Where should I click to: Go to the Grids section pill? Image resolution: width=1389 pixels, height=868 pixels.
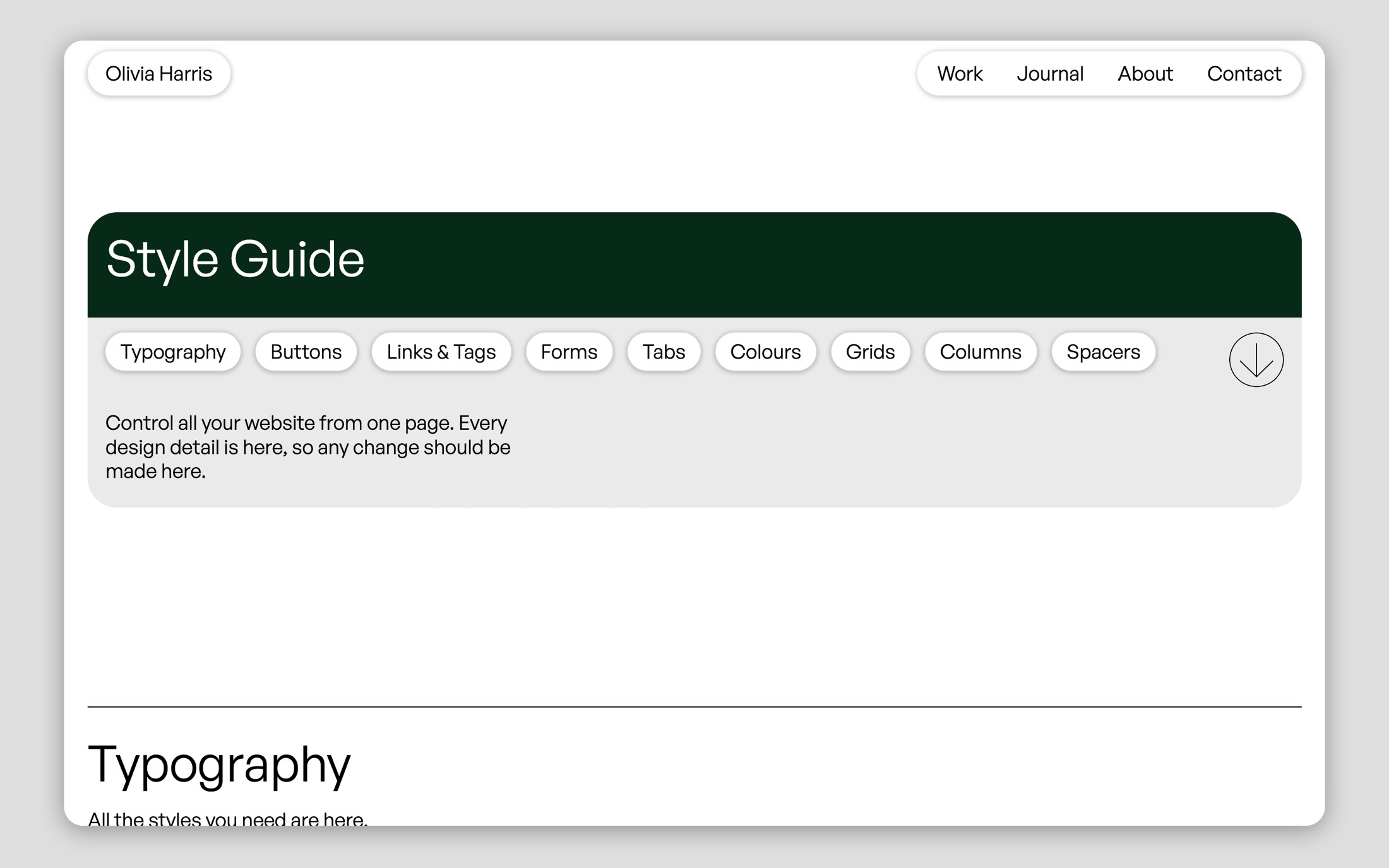pyautogui.click(x=870, y=352)
